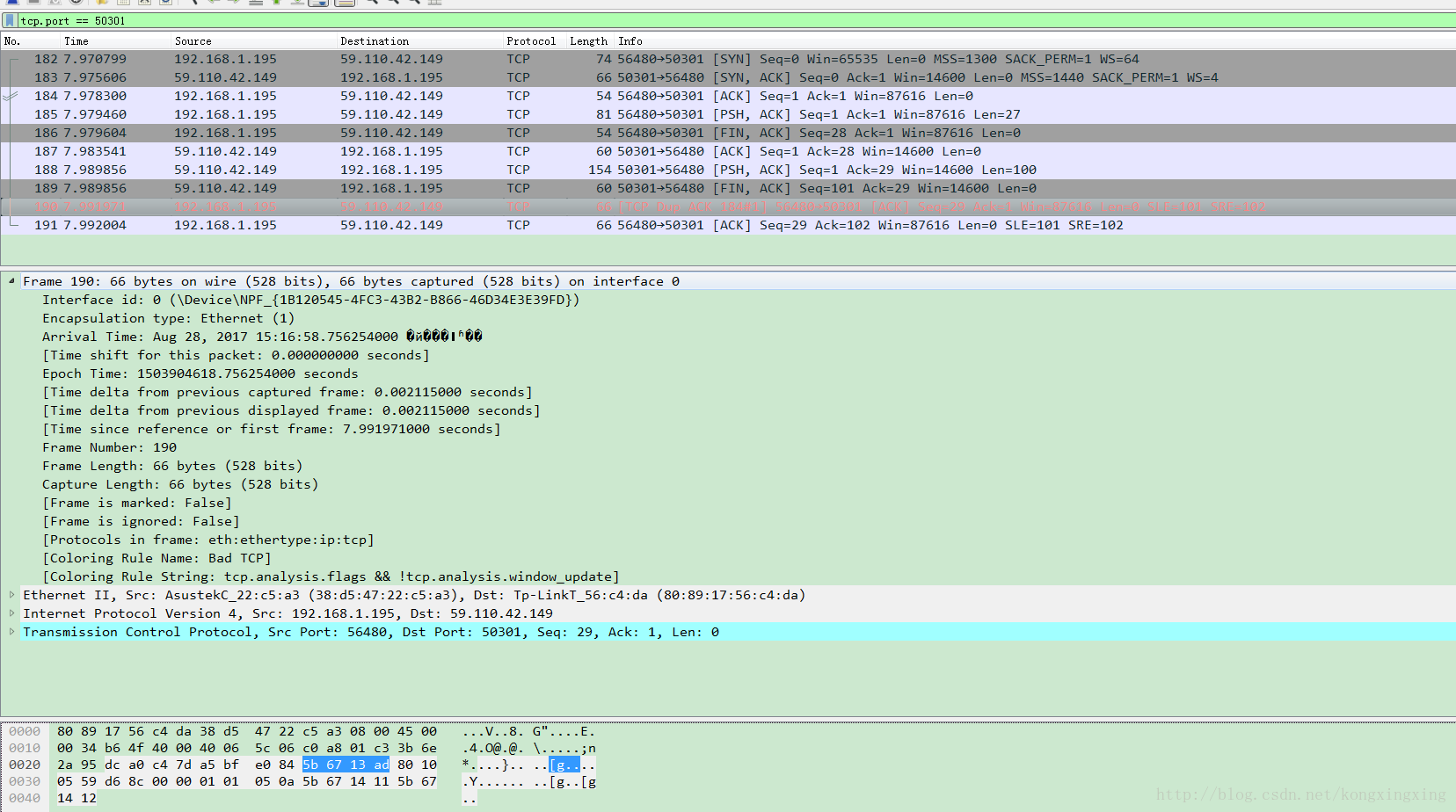
Task: Open the display filter bookmark menu
Action: click(10, 20)
